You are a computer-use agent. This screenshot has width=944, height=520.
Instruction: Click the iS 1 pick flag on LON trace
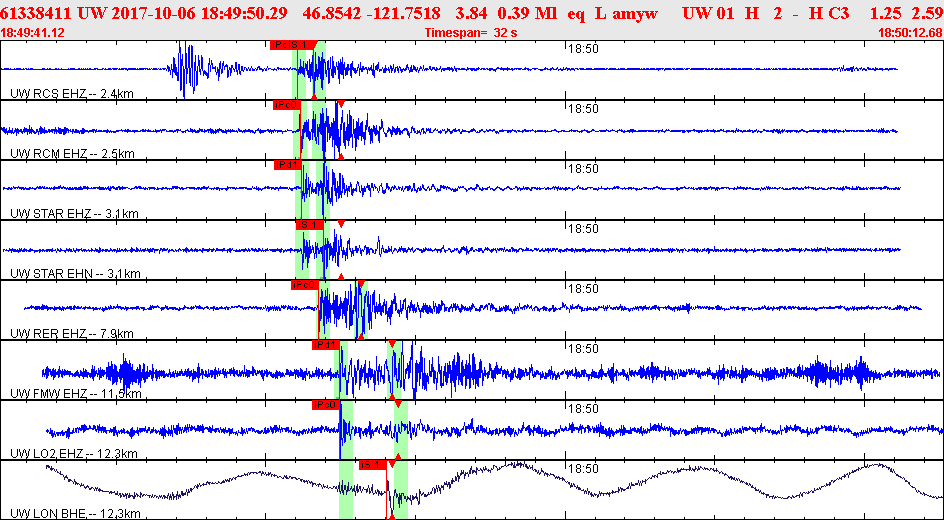(371, 465)
